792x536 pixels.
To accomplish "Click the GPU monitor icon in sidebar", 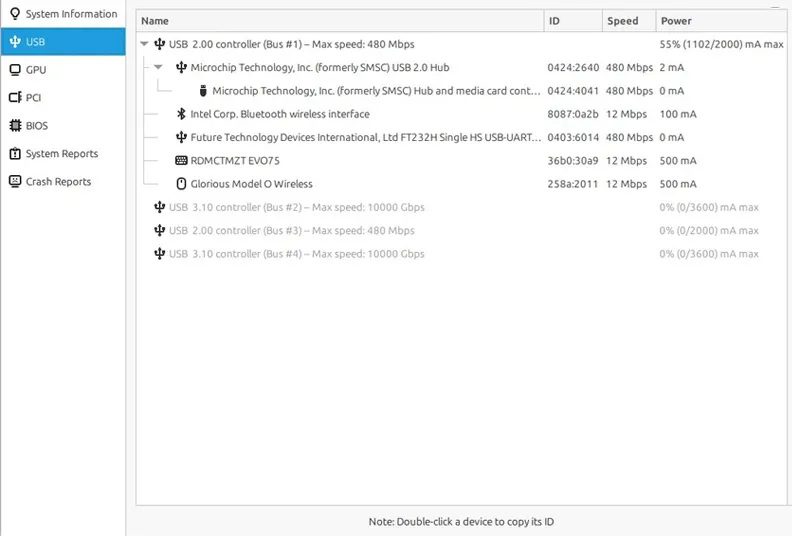I will pyautogui.click(x=15, y=70).
